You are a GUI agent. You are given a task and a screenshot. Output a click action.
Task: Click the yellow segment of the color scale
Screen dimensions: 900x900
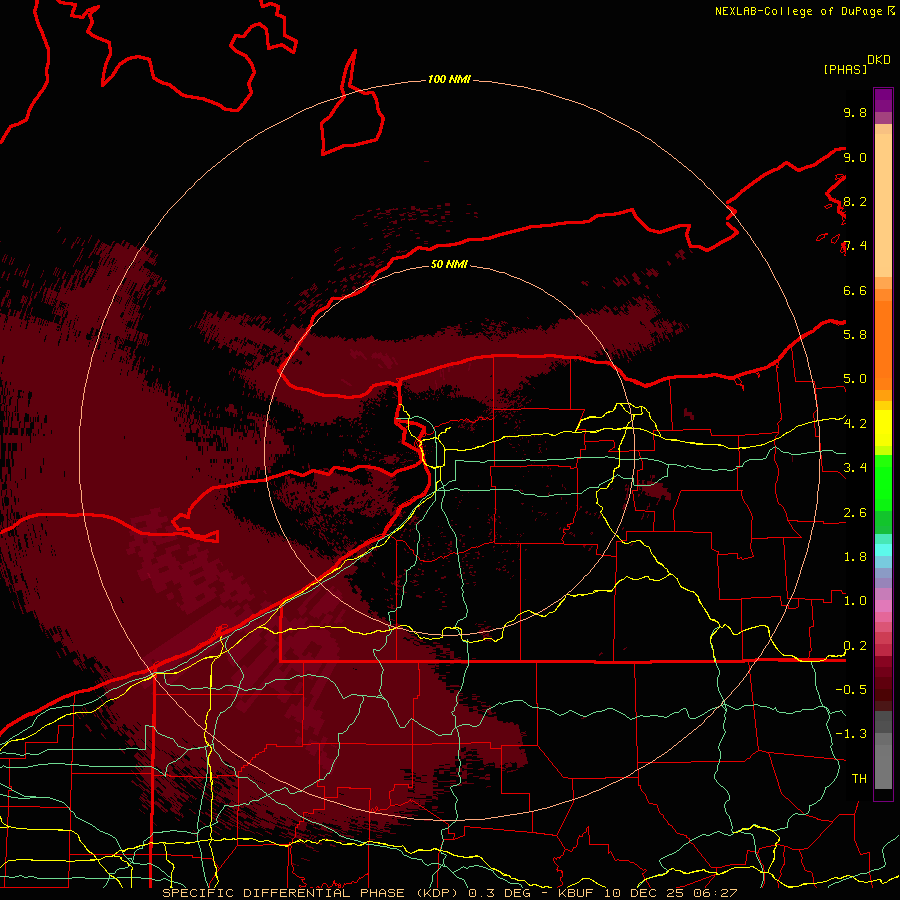883,428
